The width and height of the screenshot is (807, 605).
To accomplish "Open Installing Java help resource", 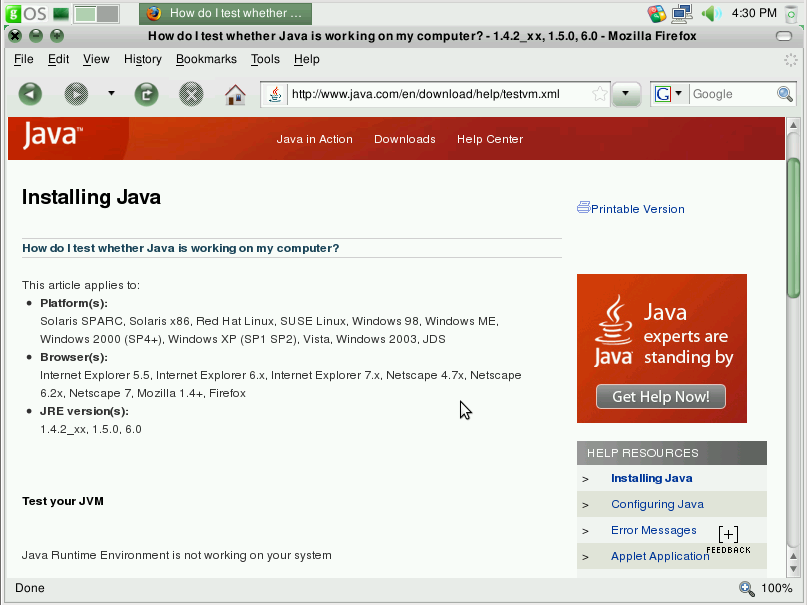I will (x=652, y=478).
